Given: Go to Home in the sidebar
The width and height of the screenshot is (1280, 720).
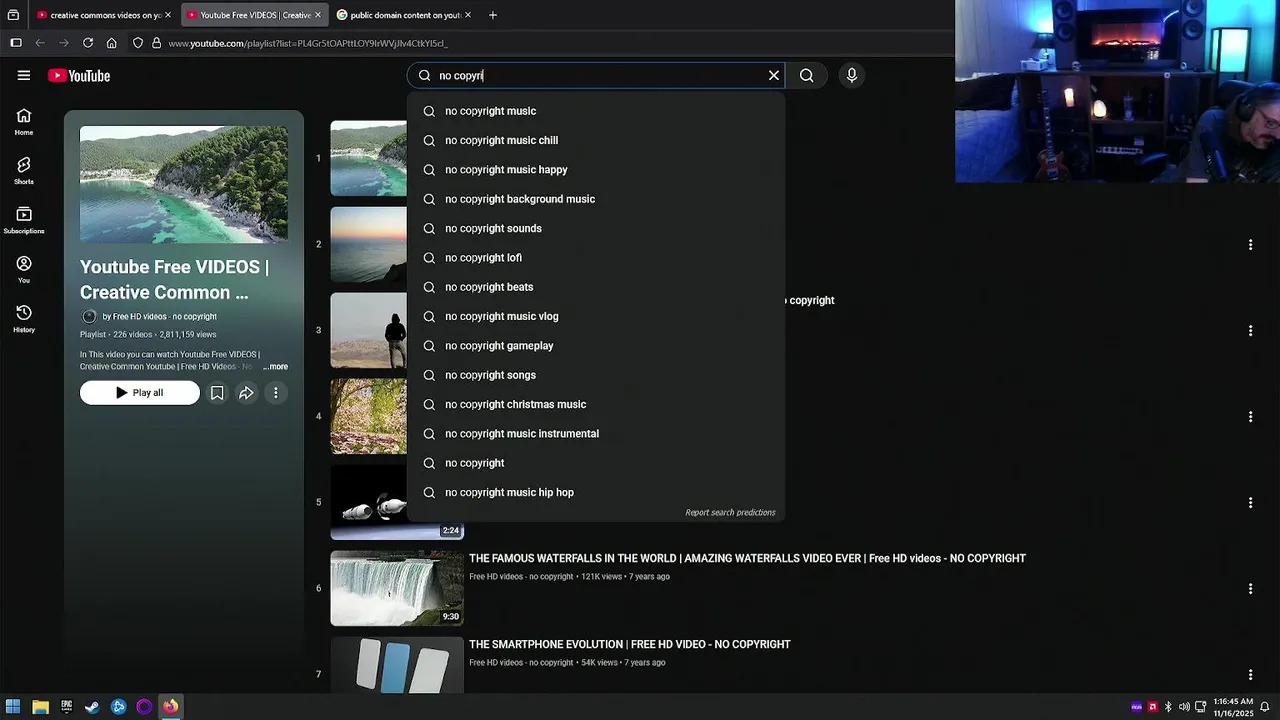Looking at the screenshot, I should coord(24,122).
